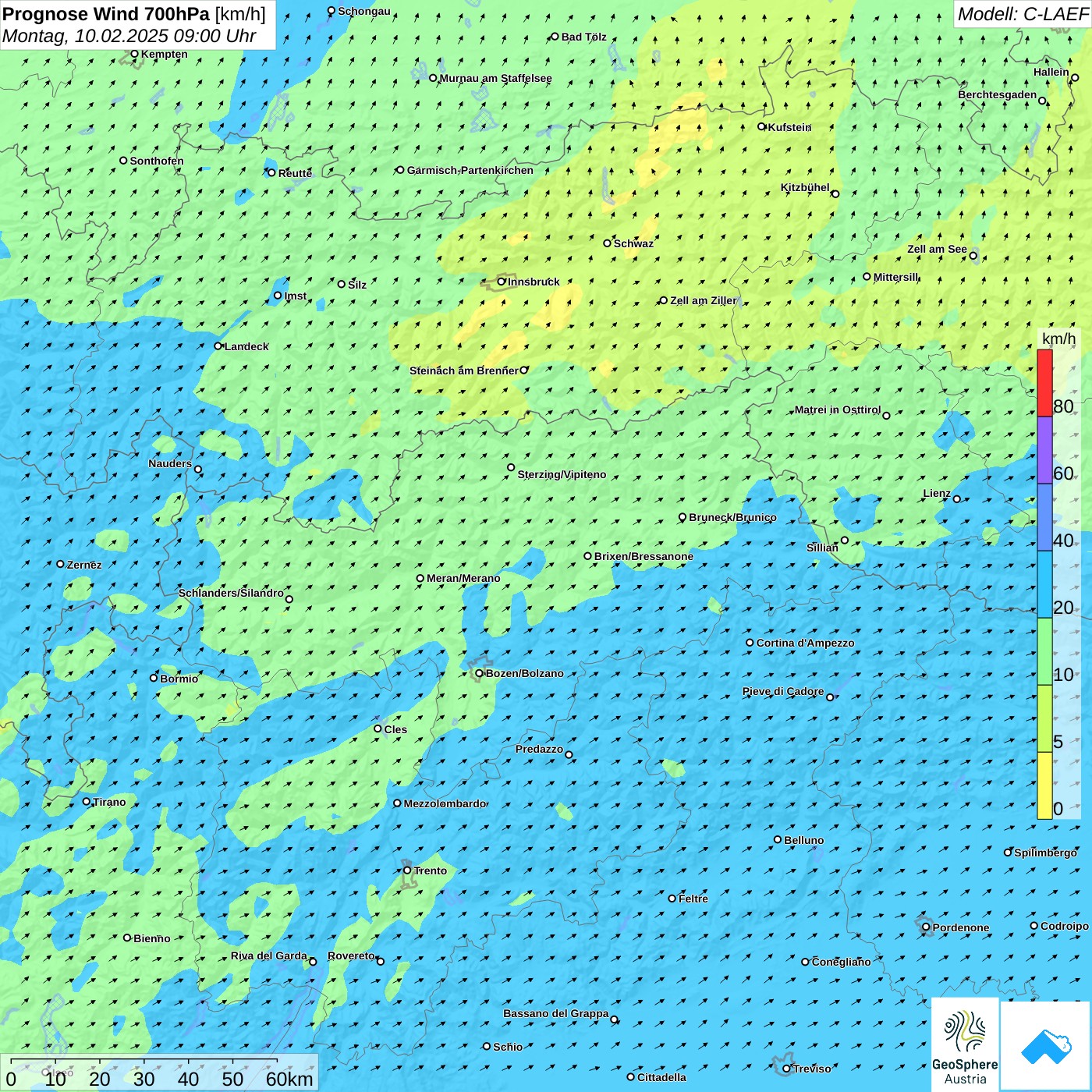Click the Garmisch-Partenkirchen label
Viewport: 1092px width, 1092px height.
(x=470, y=170)
